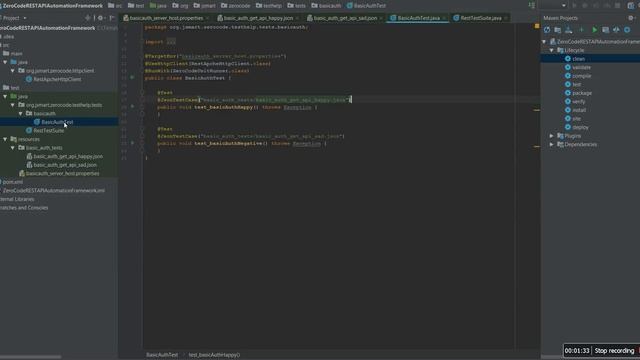The image size is (640, 360).
Task: Click test_basicAuthHappy() in bottom editor breadcrumb
Action: tap(214, 355)
